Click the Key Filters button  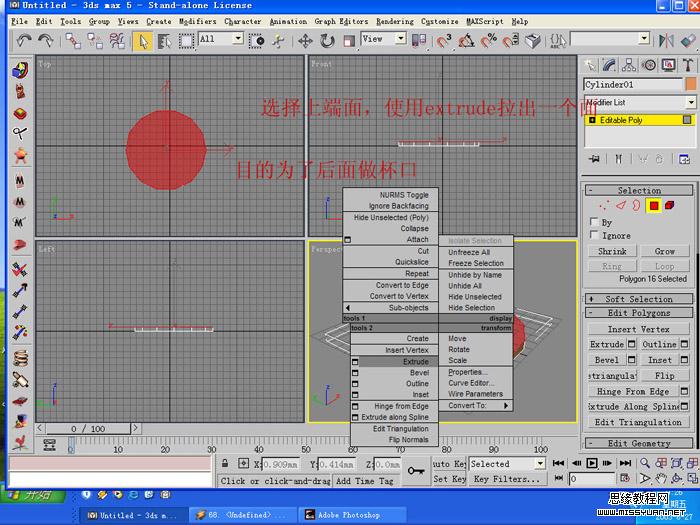tap(507, 479)
